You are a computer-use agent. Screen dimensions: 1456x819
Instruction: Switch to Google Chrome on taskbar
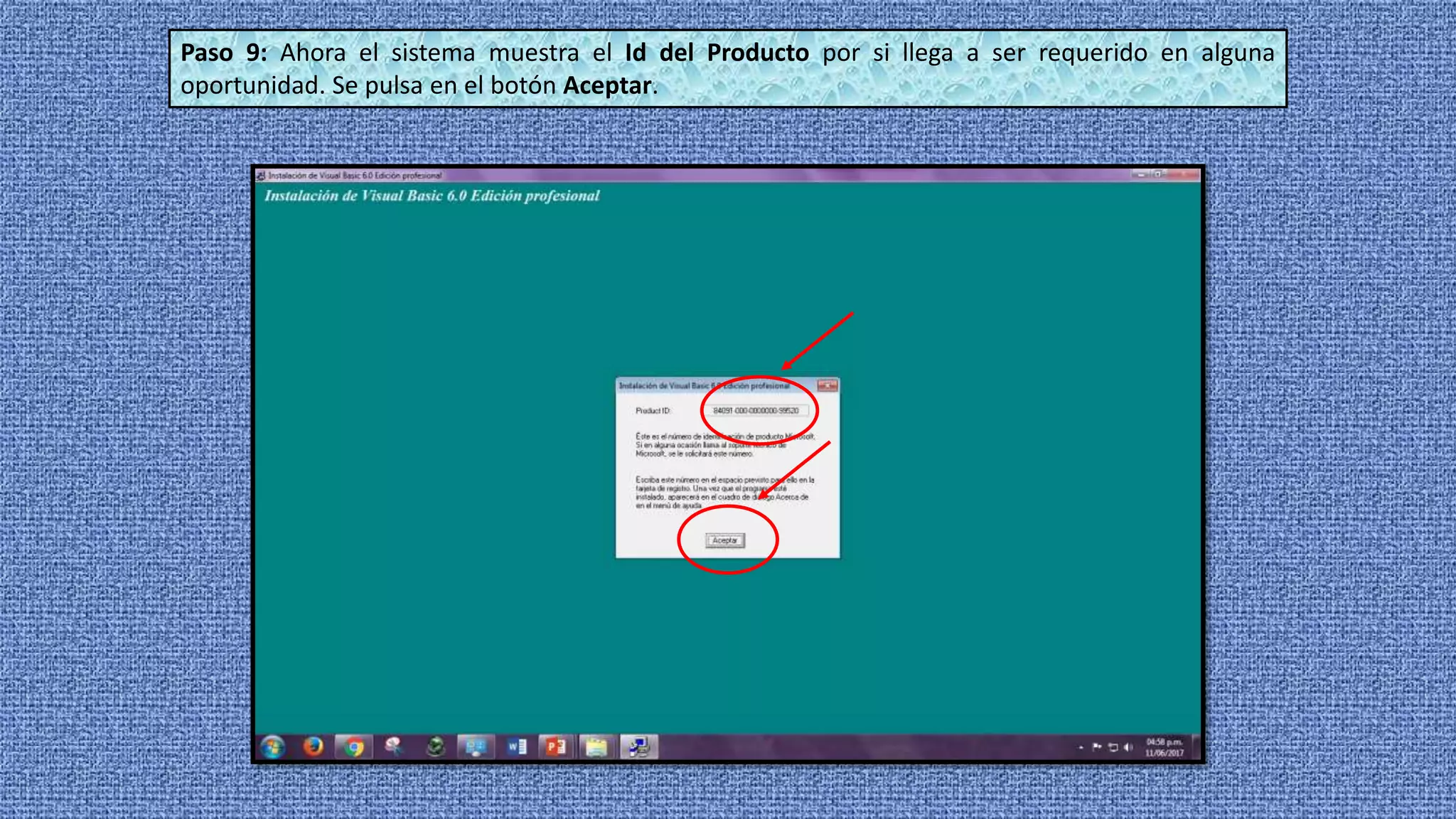354,746
